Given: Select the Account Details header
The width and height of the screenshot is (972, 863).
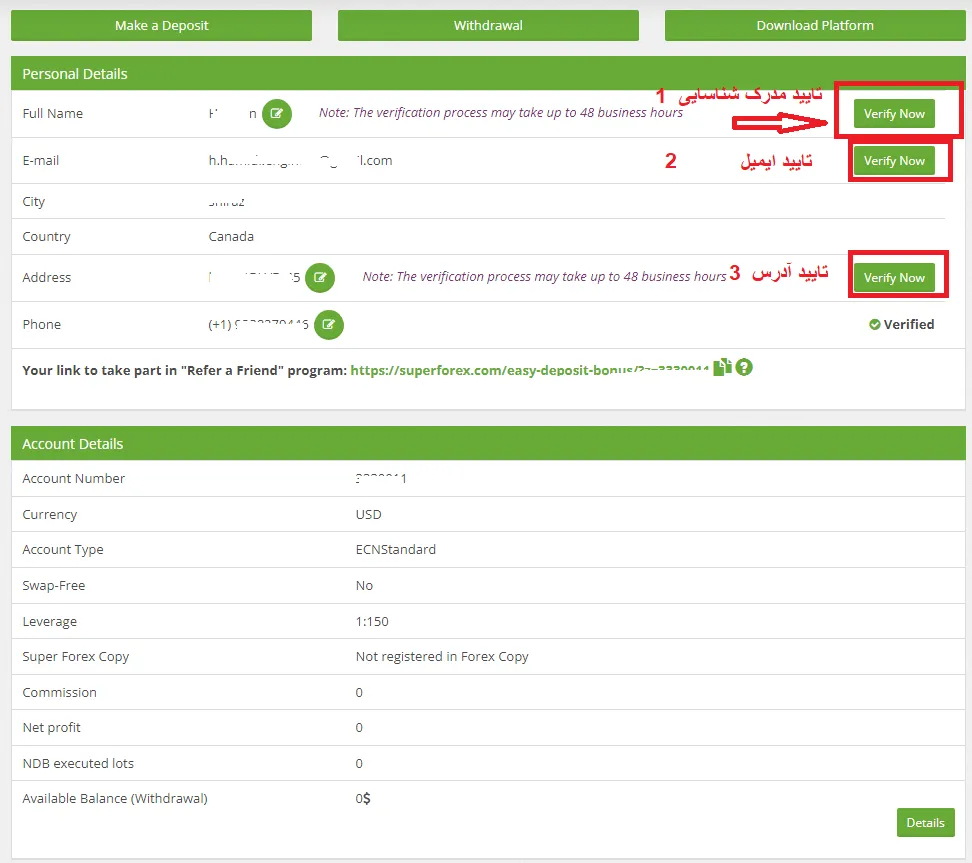Looking at the screenshot, I should 70,443.
